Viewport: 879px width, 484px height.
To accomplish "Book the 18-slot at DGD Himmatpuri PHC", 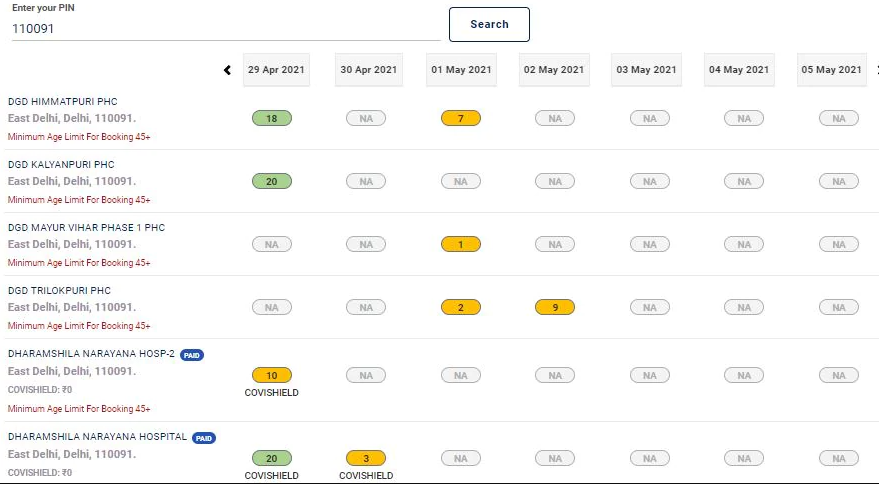I will [x=272, y=118].
